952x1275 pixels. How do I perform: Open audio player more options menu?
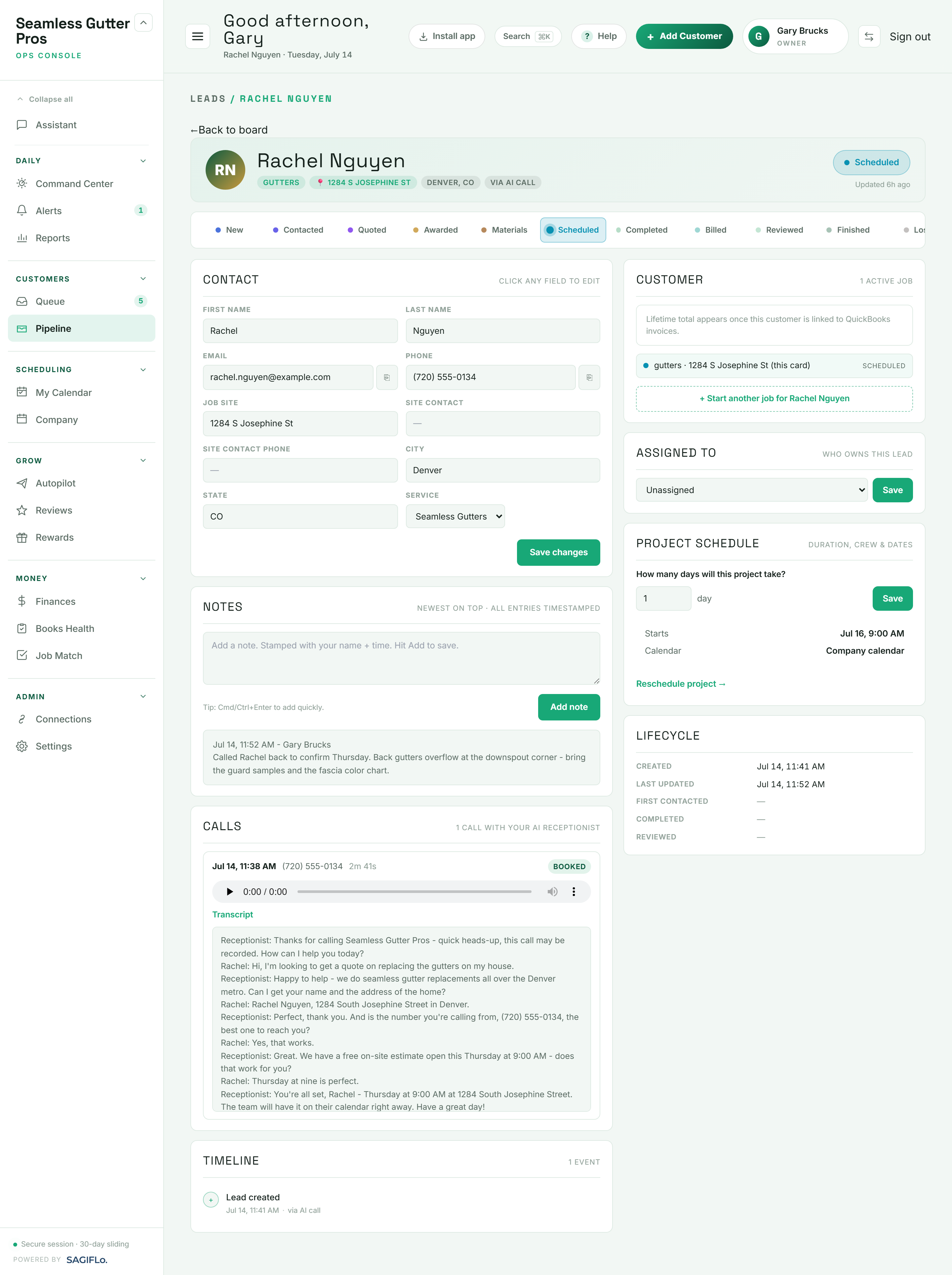click(574, 891)
